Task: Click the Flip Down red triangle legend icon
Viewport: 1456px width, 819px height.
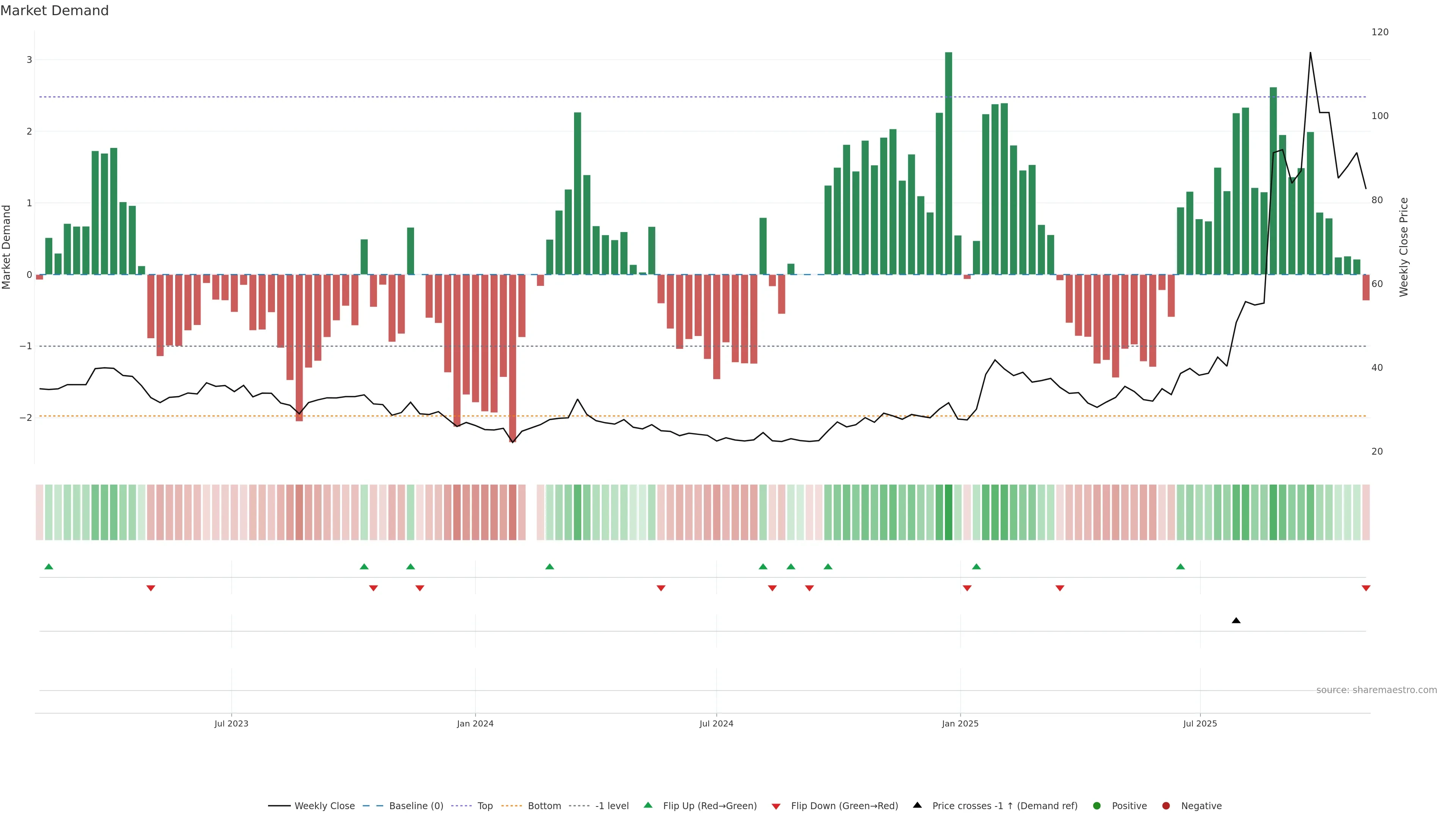Action: (x=776, y=806)
